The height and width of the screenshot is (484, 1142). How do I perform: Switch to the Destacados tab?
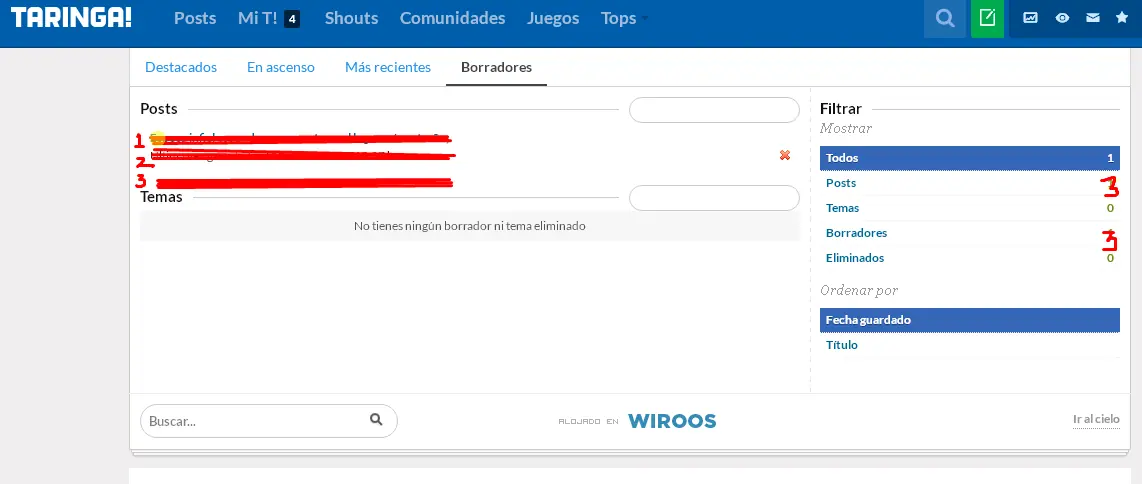181,67
